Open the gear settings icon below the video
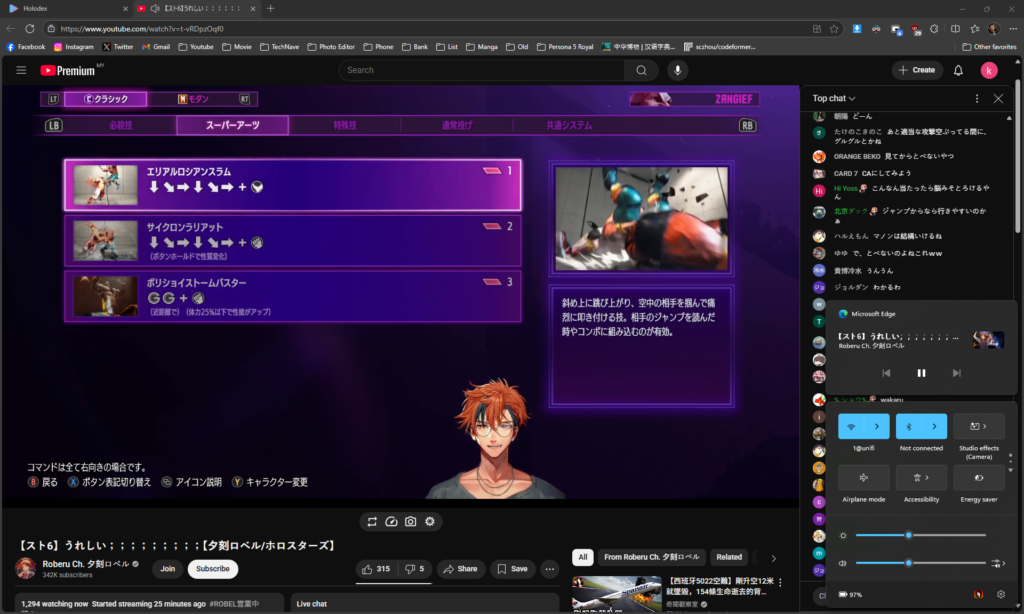 430,521
